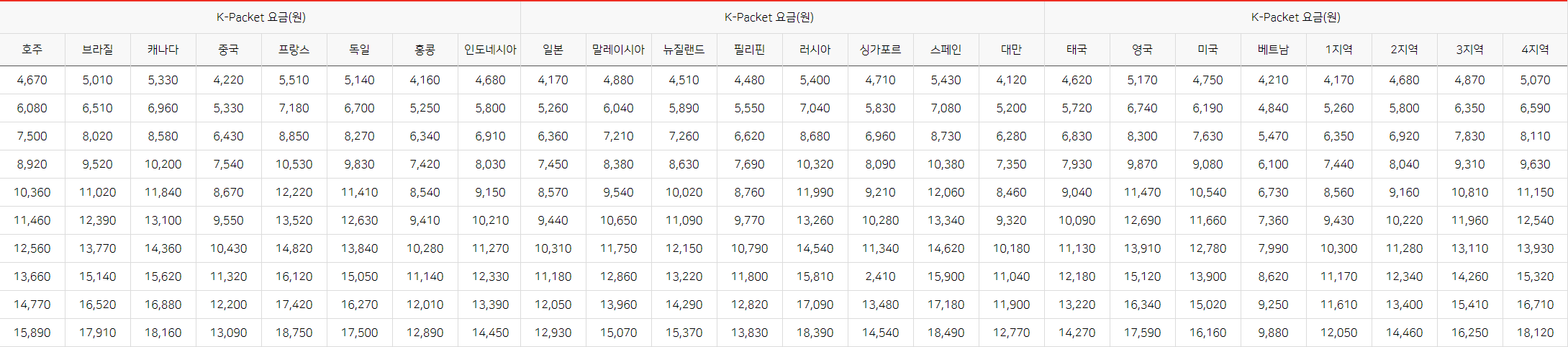Select the 브라질 column header
Screen dimensions: 1568x347
(98, 50)
